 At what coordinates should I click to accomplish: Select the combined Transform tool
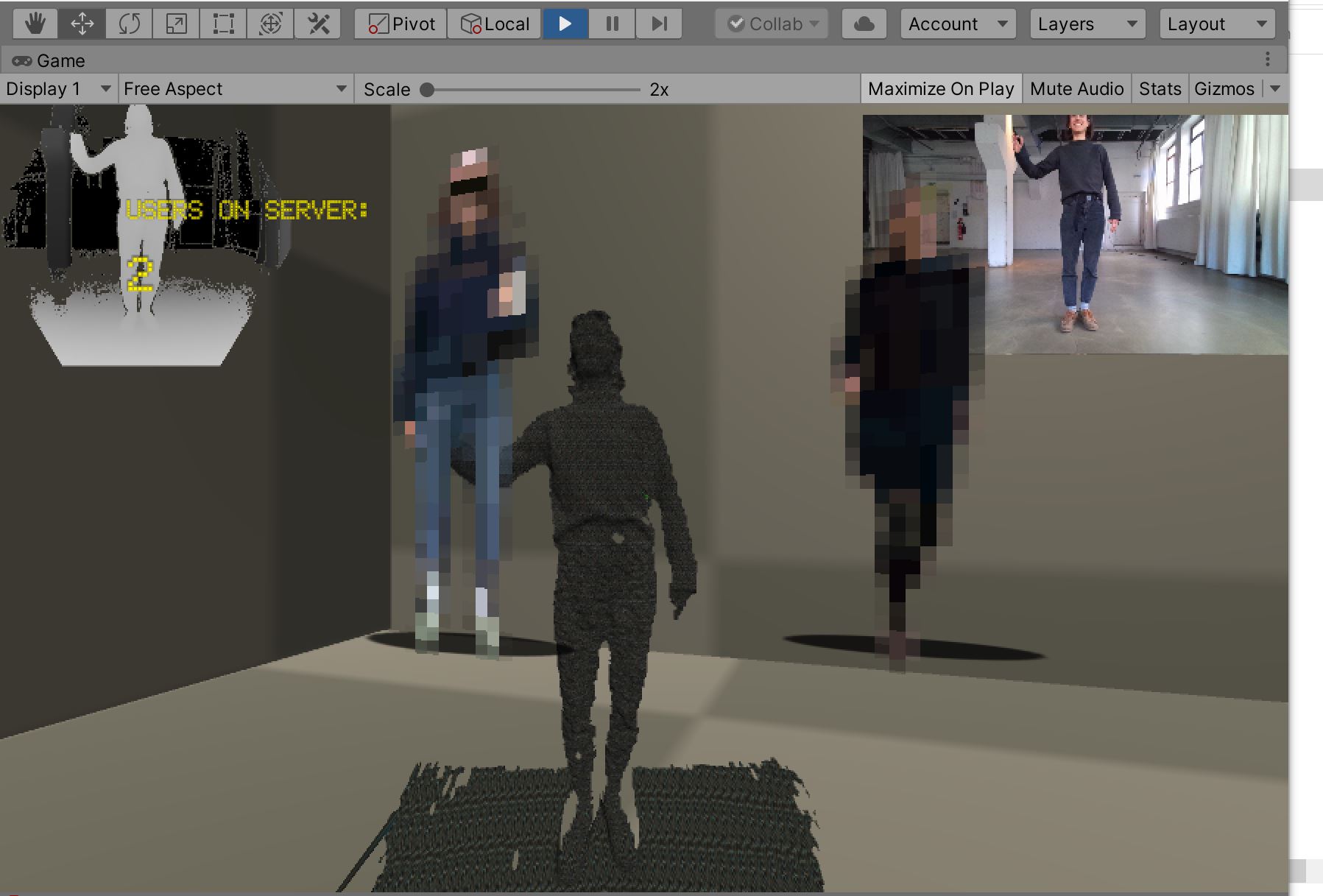270,24
